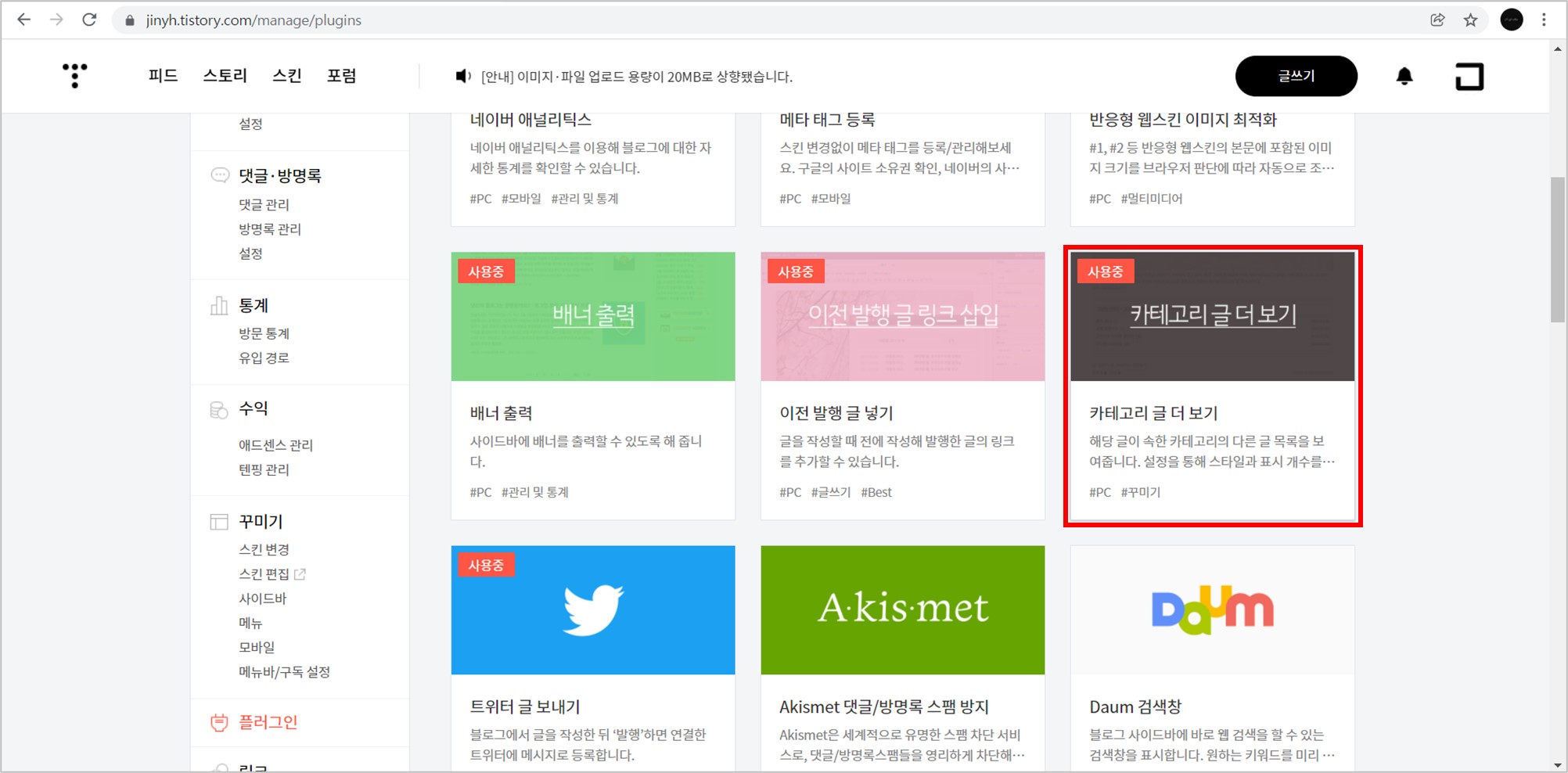Select the 메뉴바/구독 설정 sidebar entry
Image resolution: width=1568 pixels, height=773 pixels.
pos(284,671)
